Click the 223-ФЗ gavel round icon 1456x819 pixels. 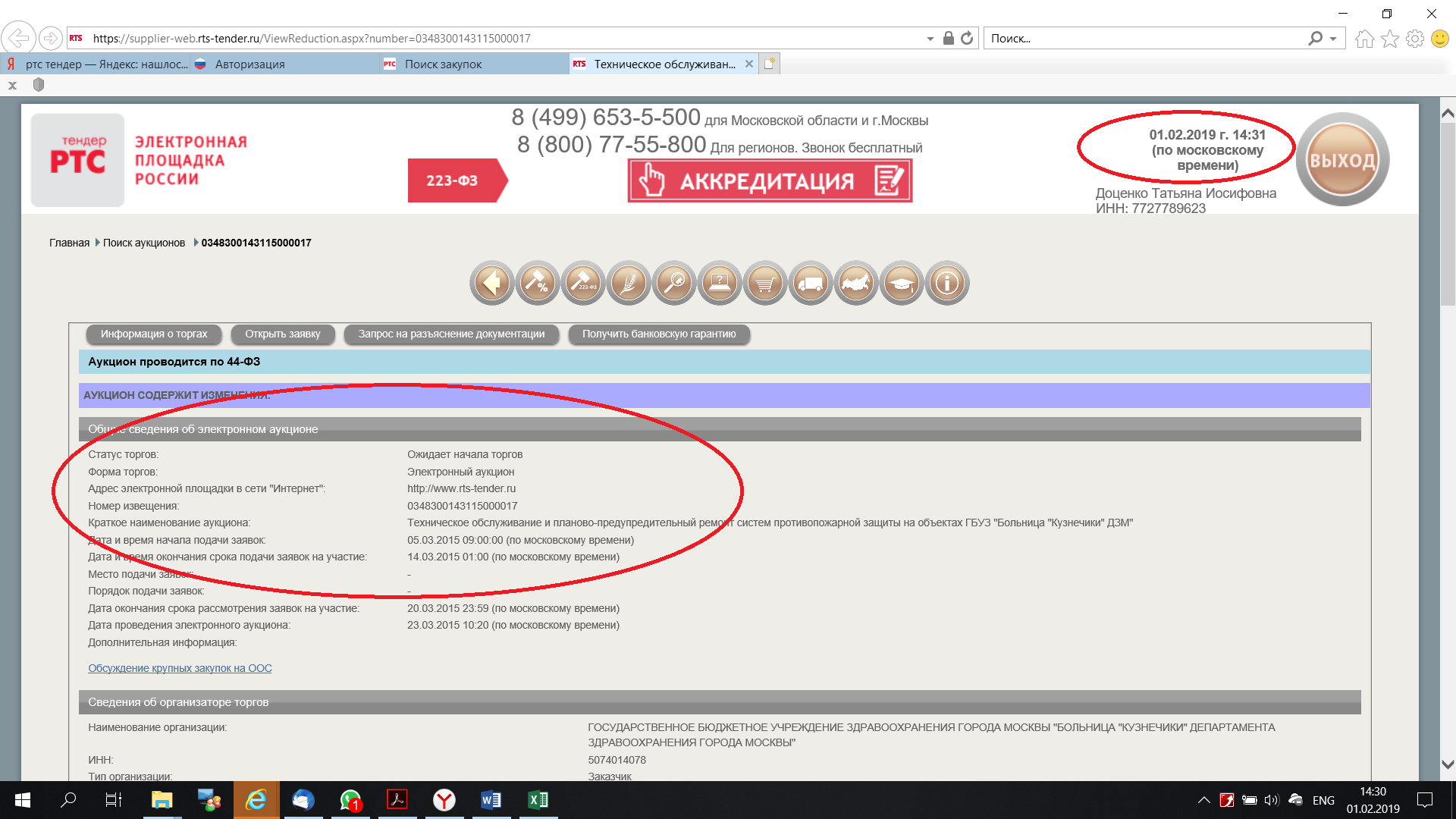(x=583, y=284)
